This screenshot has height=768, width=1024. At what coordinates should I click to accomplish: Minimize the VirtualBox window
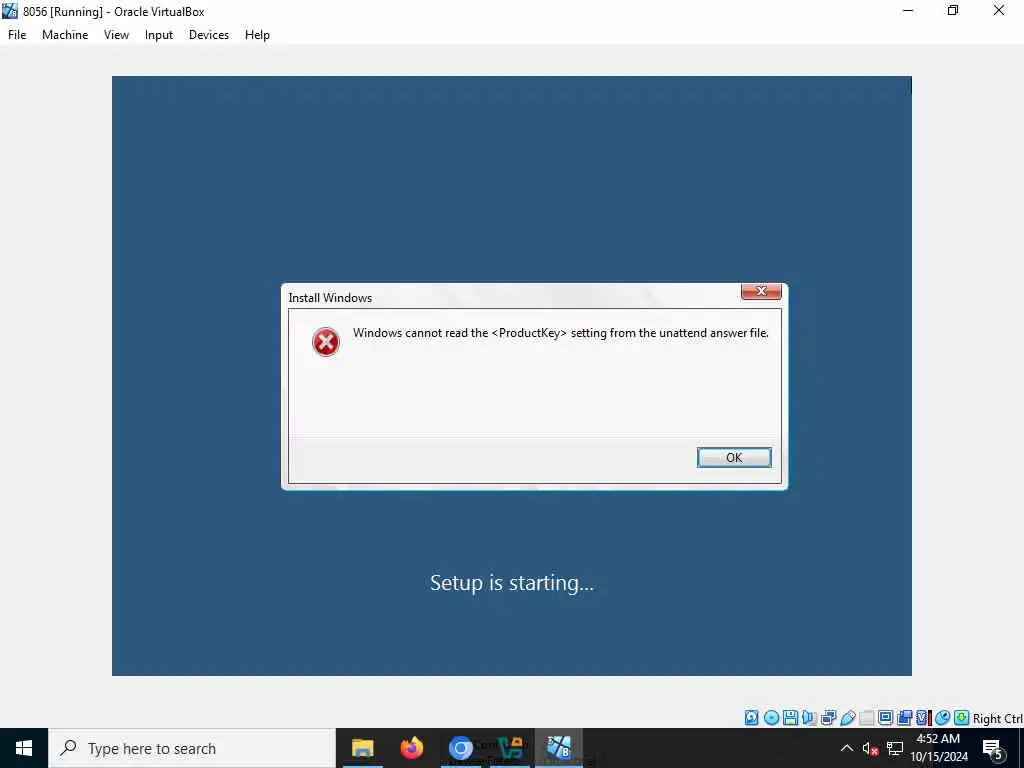[908, 10]
